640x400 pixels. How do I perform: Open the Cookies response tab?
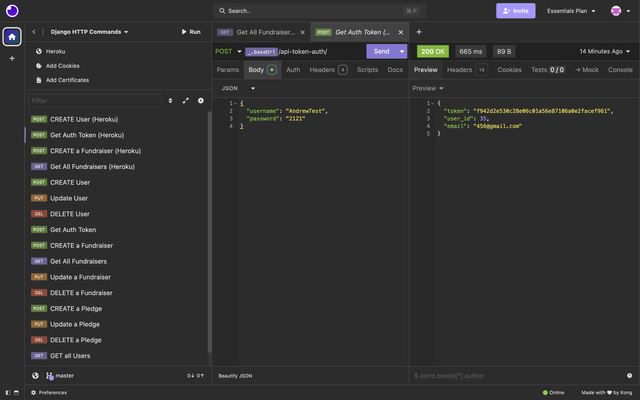tap(509, 70)
